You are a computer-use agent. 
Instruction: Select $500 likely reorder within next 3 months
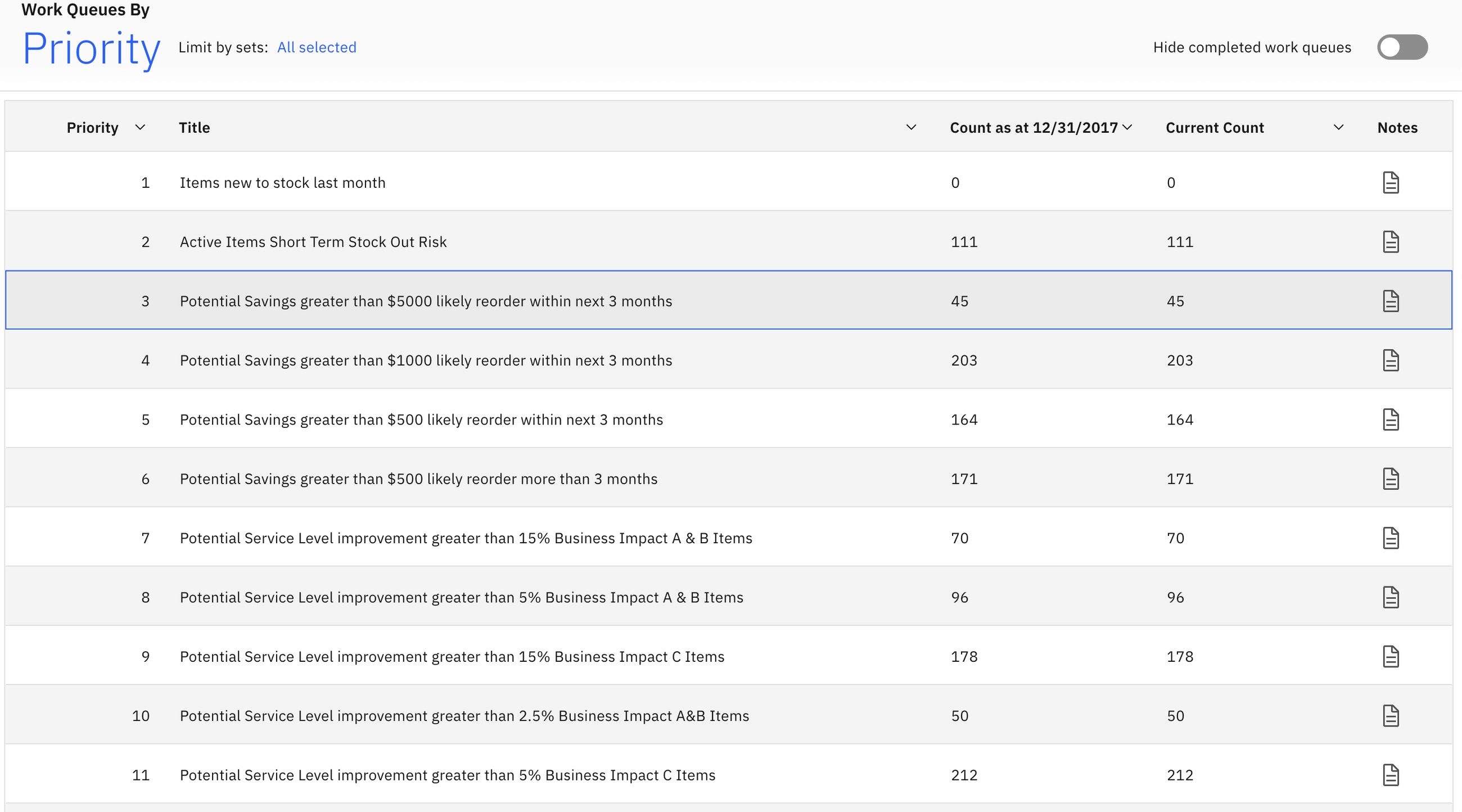[421, 420]
